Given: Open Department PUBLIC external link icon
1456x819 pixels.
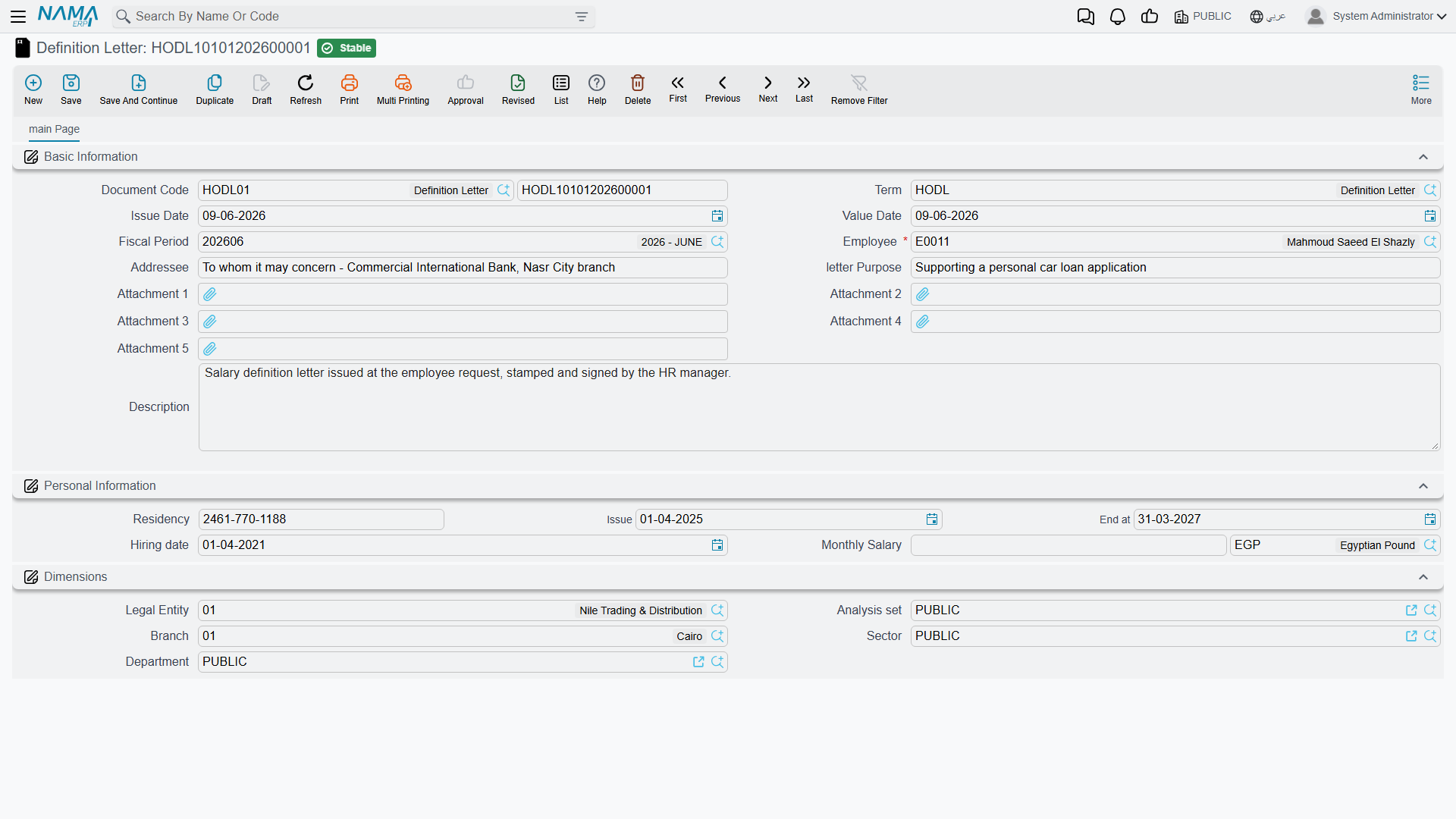Looking at the screenshot, I should click(x=698, y=662).
